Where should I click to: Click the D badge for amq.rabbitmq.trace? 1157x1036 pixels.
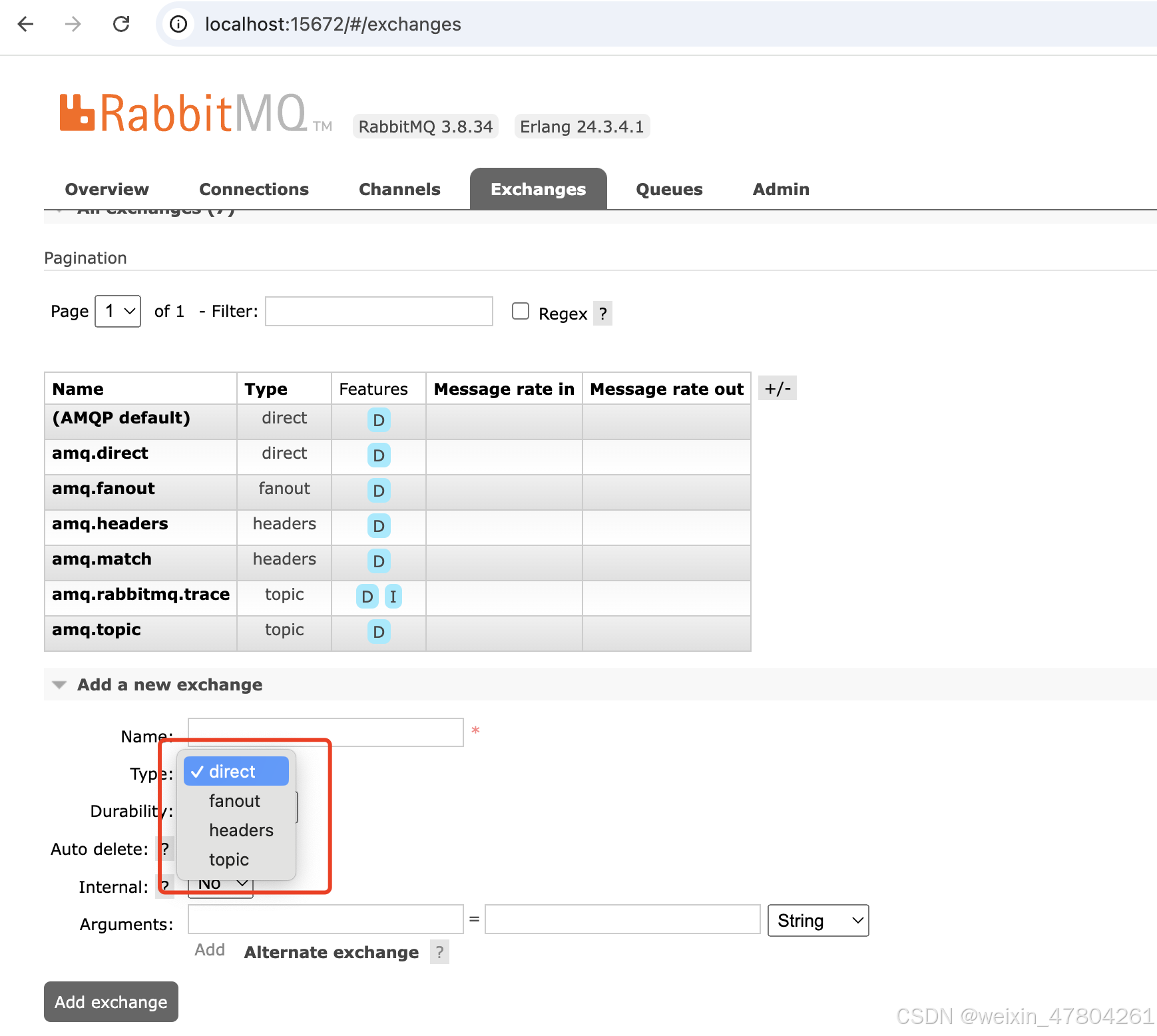(367, 597)
